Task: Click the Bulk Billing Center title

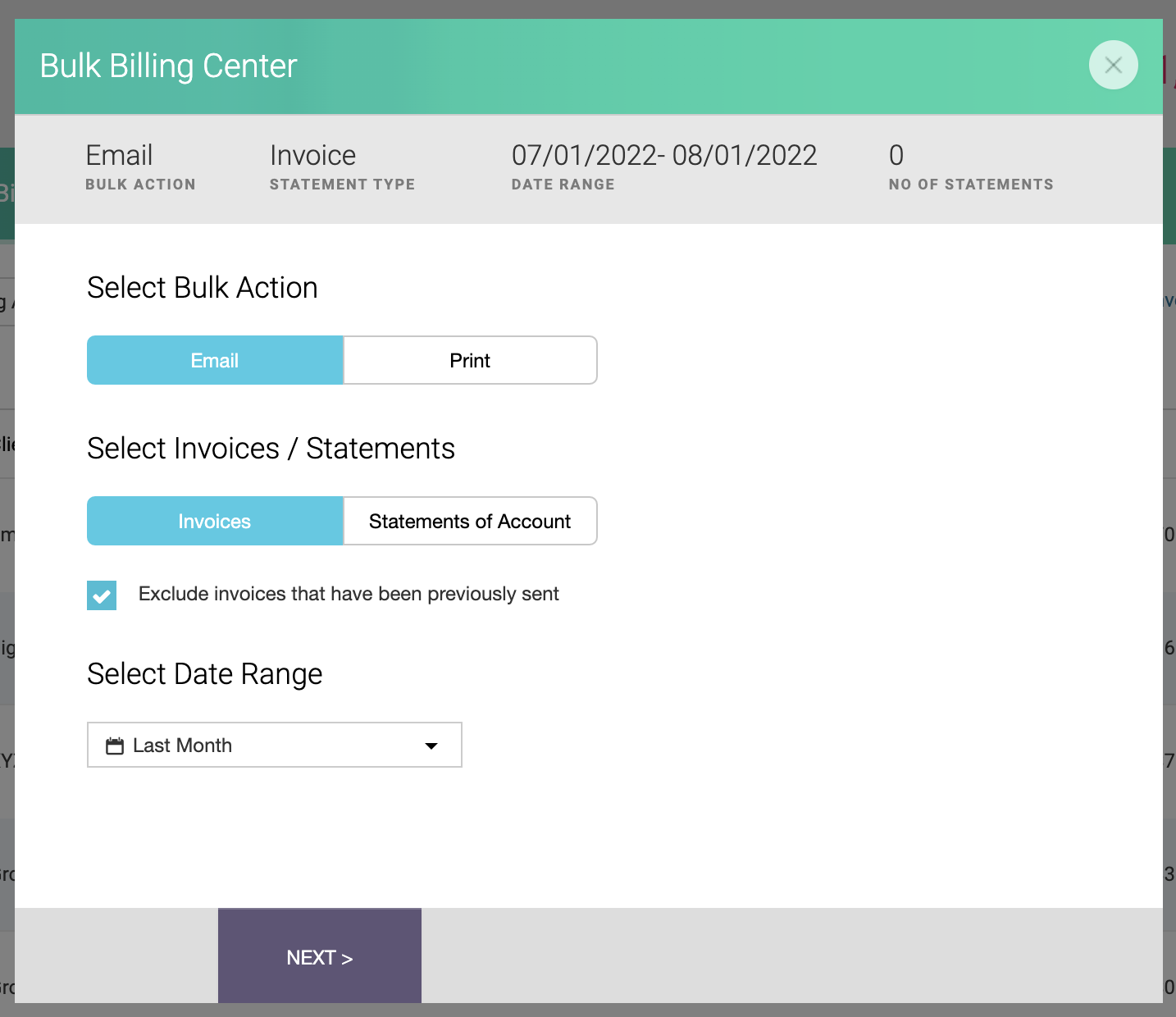Action: click(x=168, y=66)
